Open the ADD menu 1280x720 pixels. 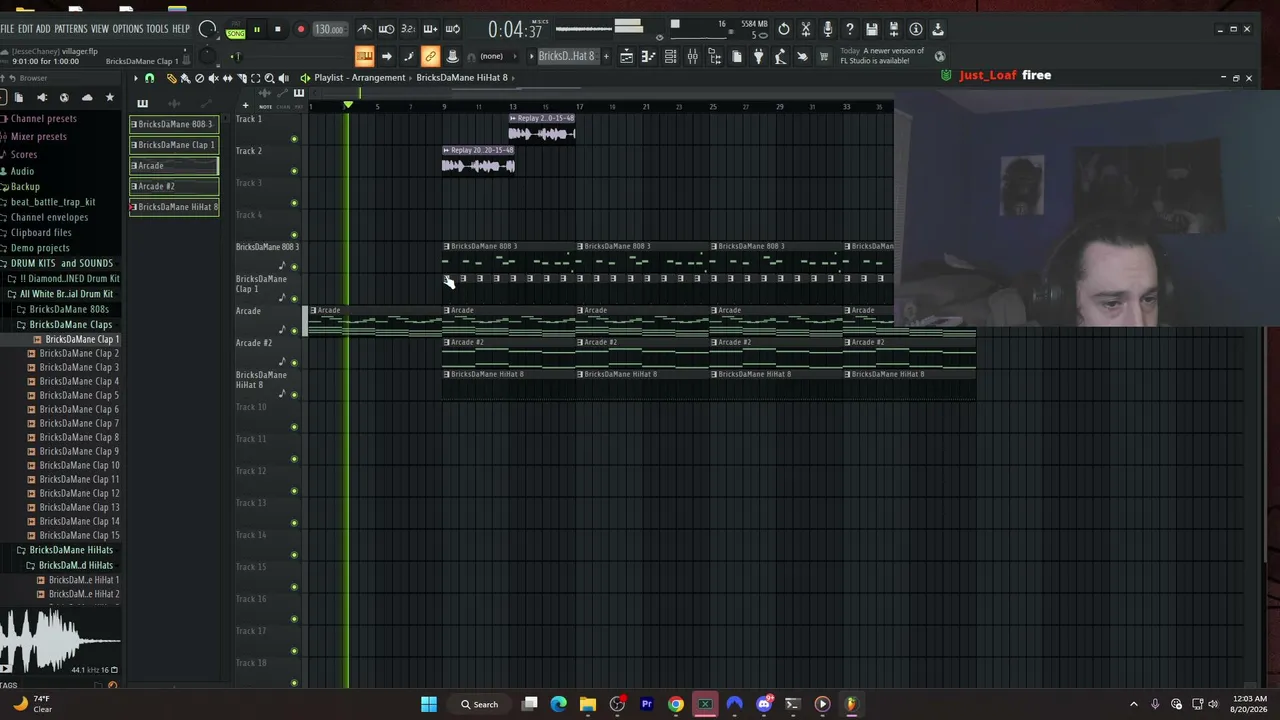(x=43, y=29)
